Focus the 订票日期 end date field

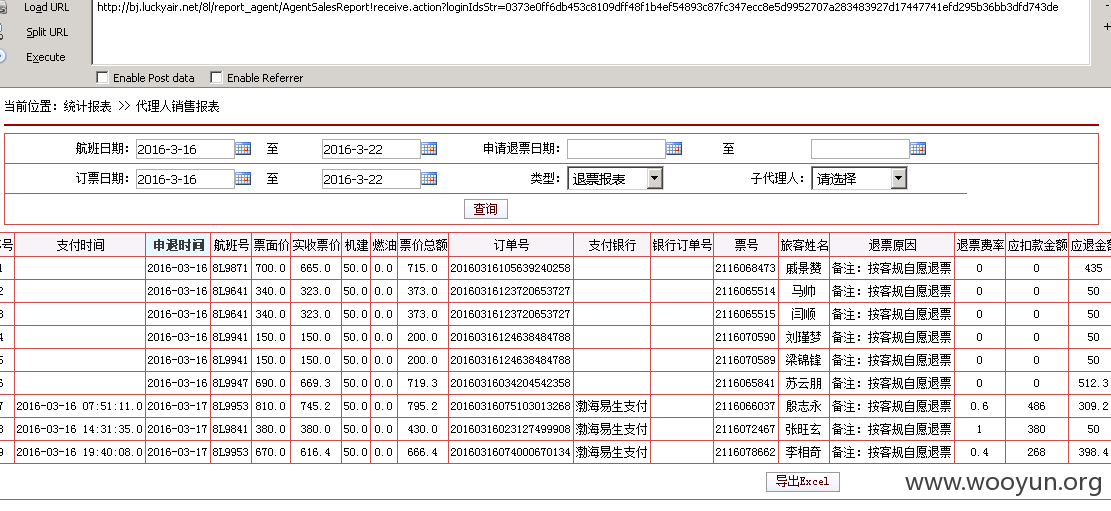371,179
